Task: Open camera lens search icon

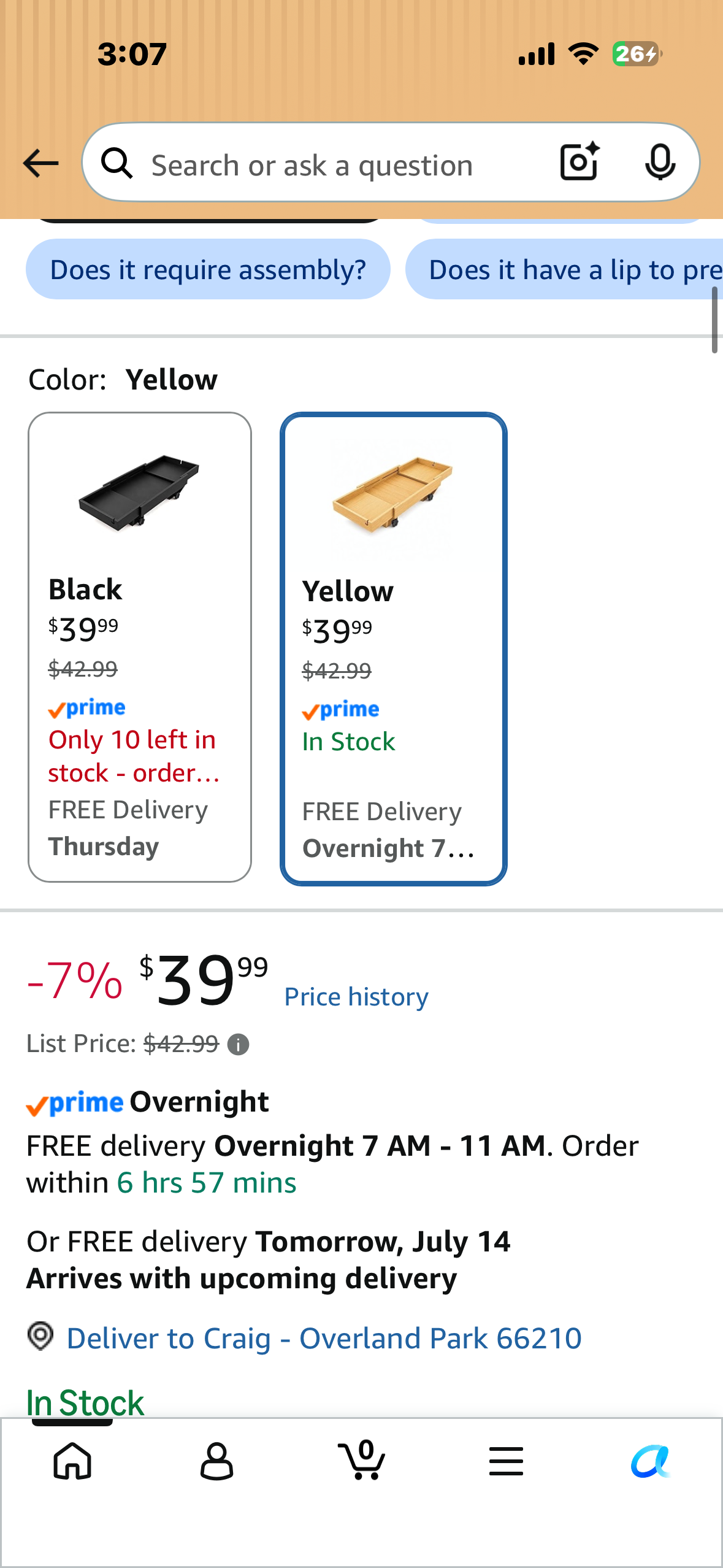Action: [580, 162]
